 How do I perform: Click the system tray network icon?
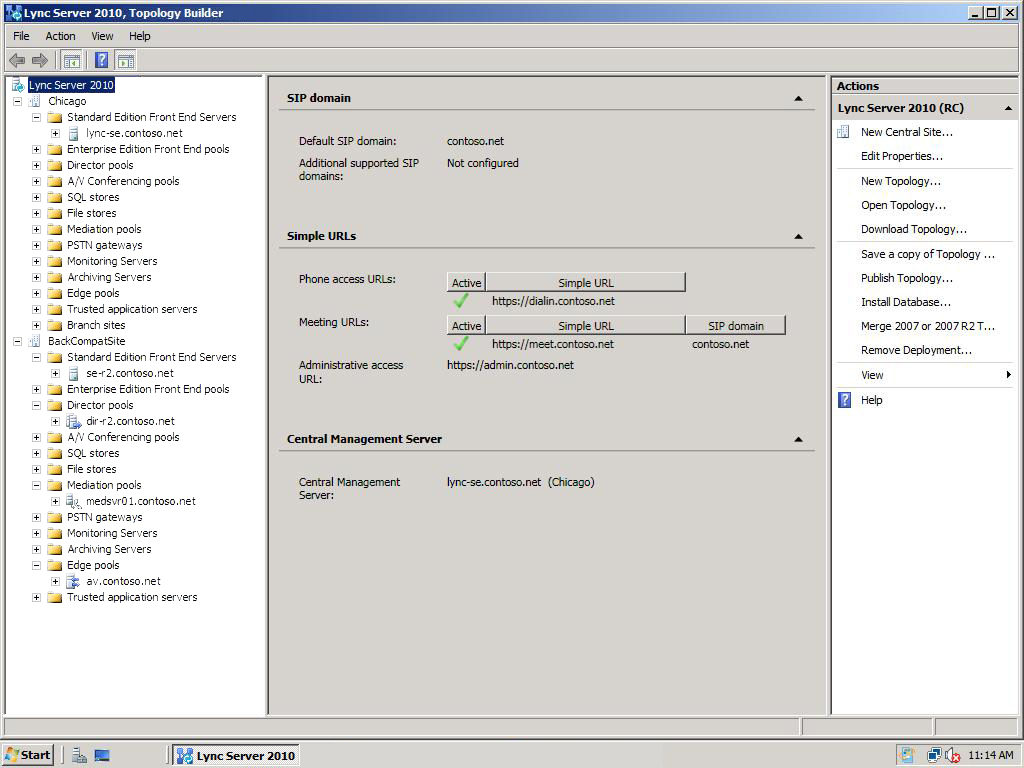point(935,756)
